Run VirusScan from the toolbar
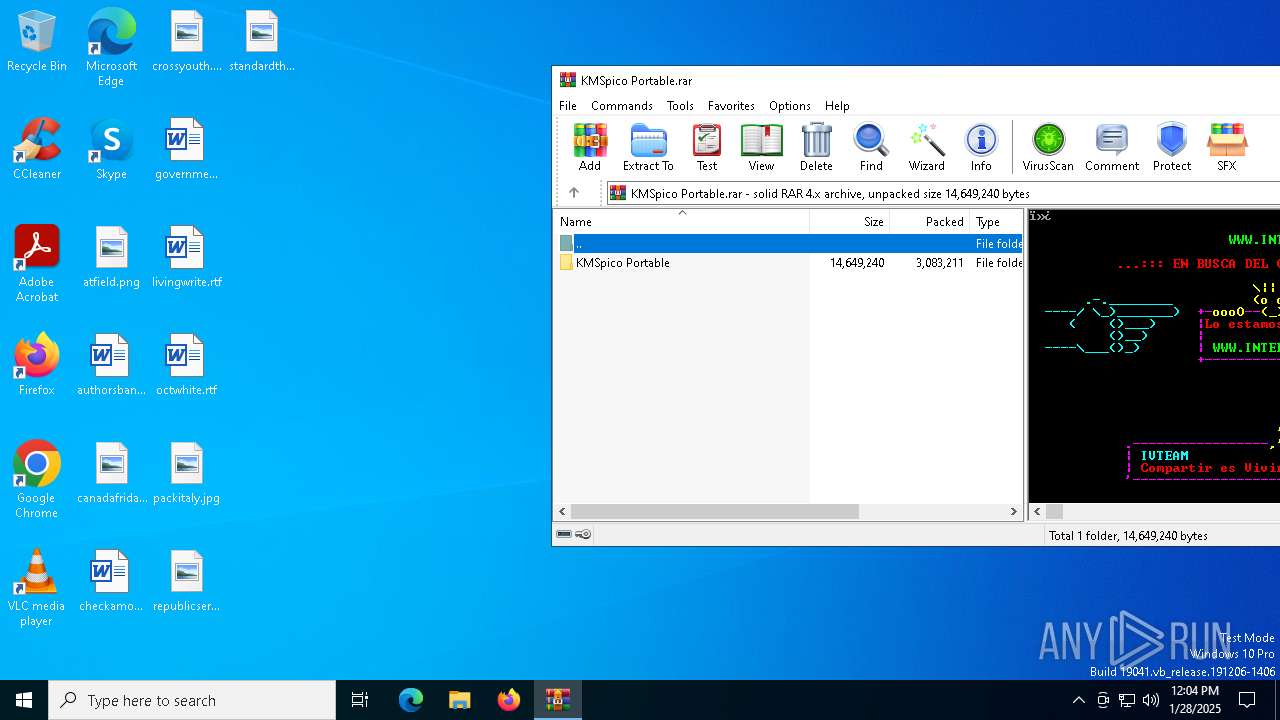The height and width of the screenshot is (720, 1280). [1048, 147]
